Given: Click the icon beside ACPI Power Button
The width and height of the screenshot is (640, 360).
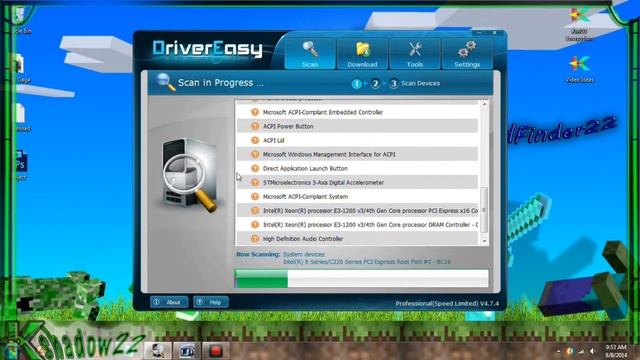Looking at the screenshot, I should 255,126.
